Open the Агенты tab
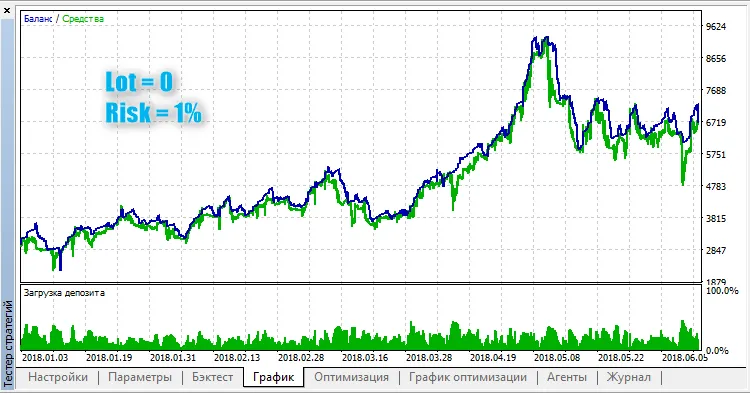The height and width of the screenshot is (394, 750). 567,377
